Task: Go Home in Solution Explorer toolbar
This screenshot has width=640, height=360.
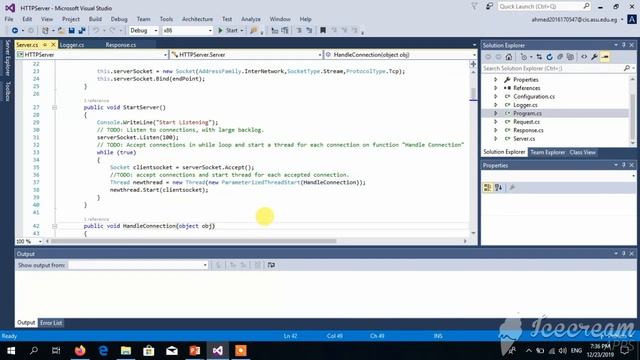Action: pyautogui.click(x=509, y=57)
